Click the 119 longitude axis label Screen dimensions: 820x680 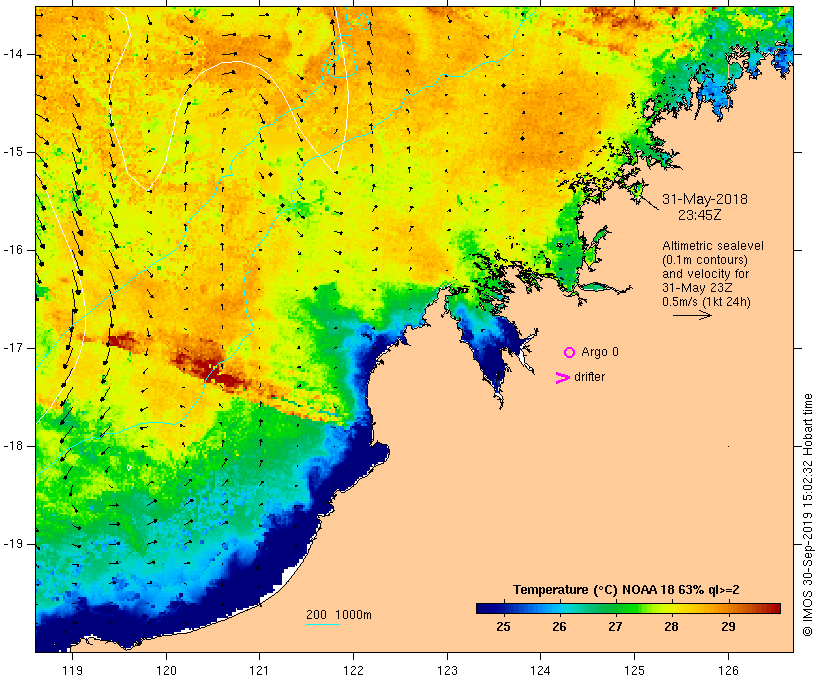(72, 671)
